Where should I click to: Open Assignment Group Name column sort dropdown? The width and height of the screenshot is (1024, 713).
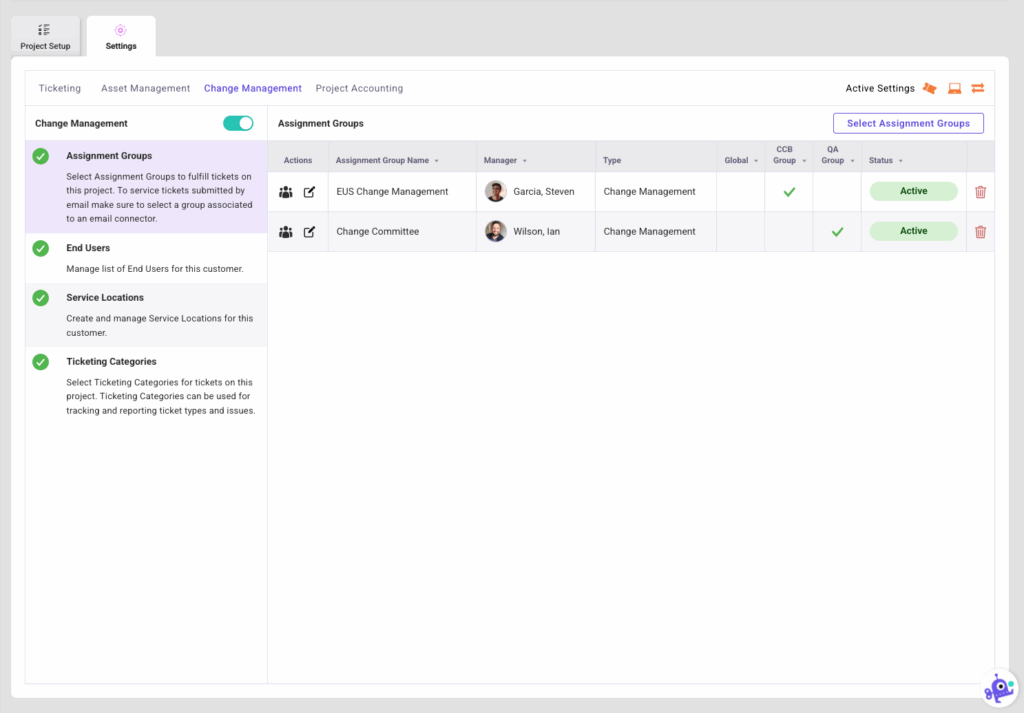click(x=437, y=161)
